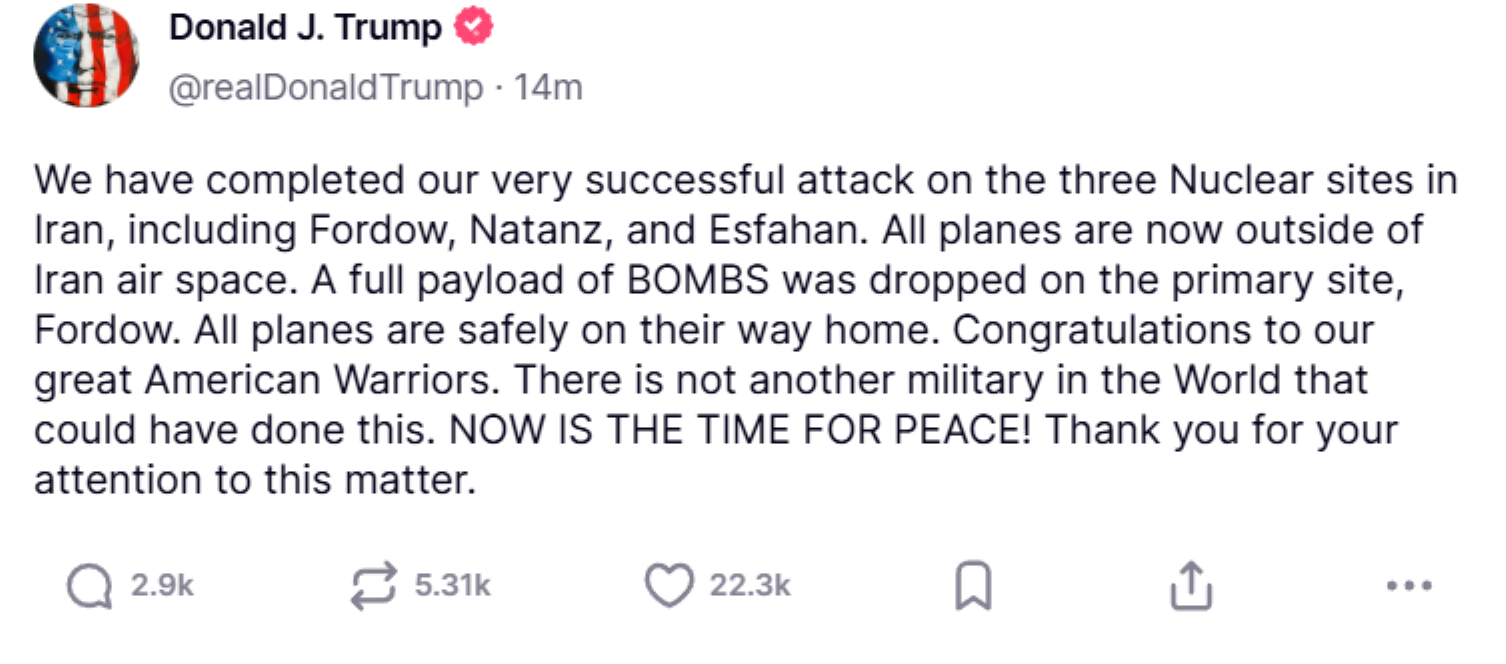View the 22.3k likes count
Screen dimensions: 1506x664
pos(750,586)
